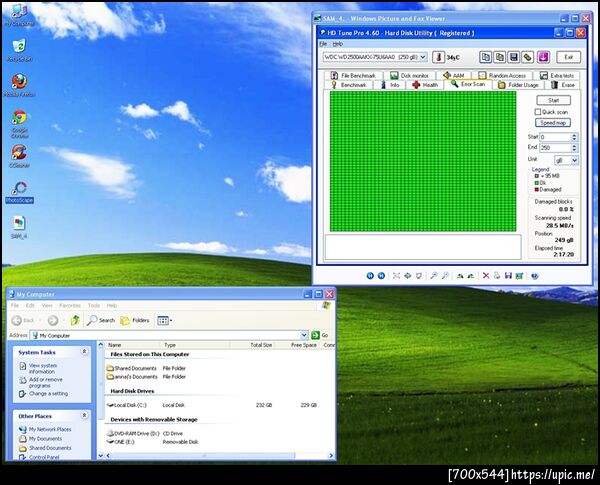
Task: Open the Address bar dropdown in My Computer
Action: tap(304, 335)
